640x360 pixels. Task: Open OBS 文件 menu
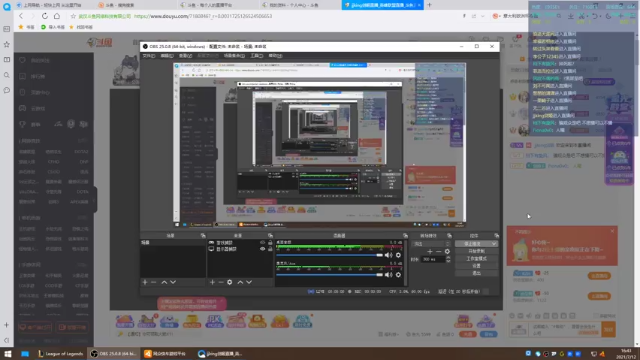[x=148, y=56]
